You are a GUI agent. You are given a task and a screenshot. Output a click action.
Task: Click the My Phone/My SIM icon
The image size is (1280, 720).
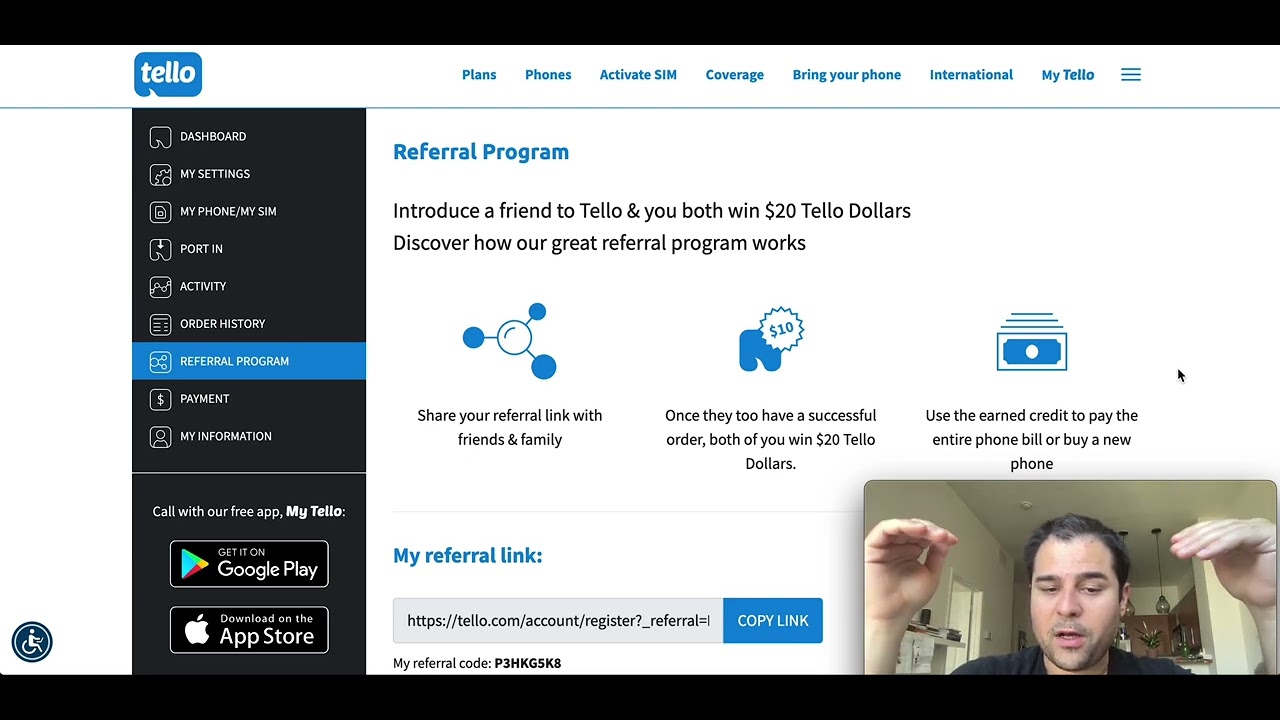click(160, 212)
